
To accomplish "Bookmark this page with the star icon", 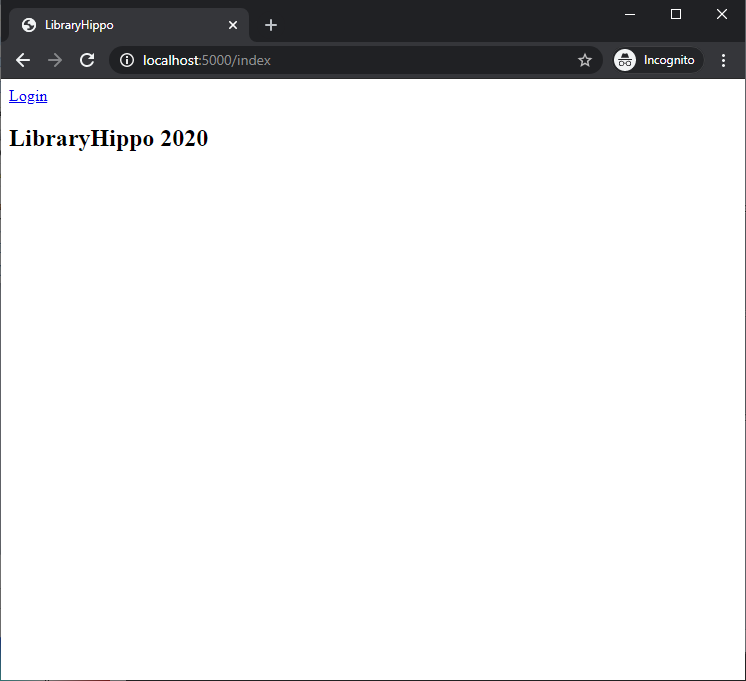I will 585,60.
